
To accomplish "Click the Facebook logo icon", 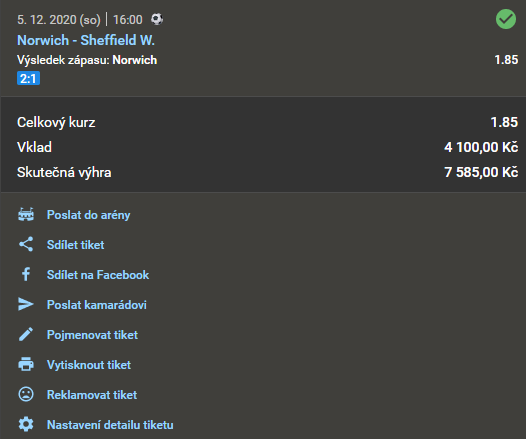I will click(x=26, y=274).
